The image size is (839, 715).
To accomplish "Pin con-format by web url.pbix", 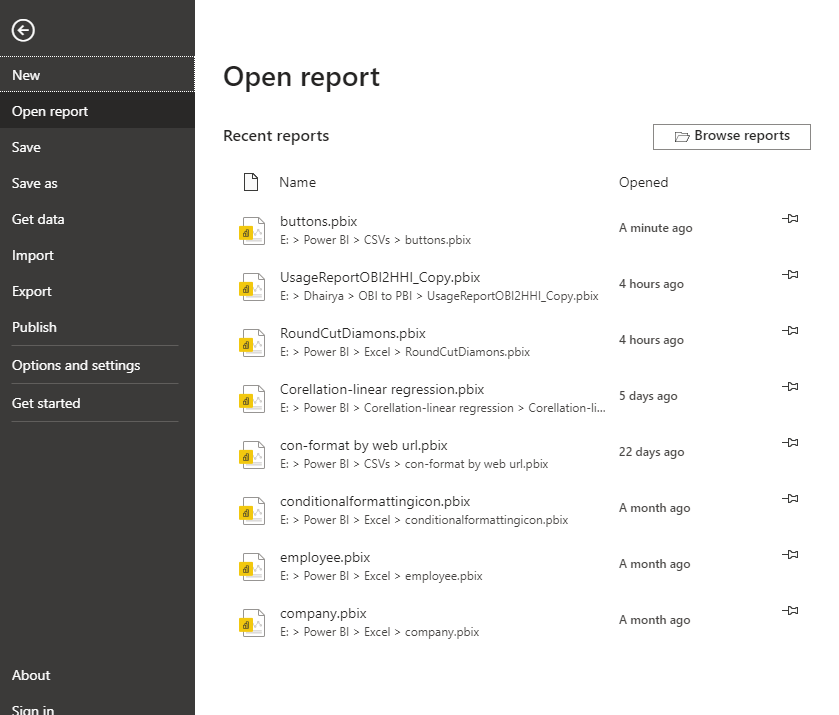I will pos(790,442).
